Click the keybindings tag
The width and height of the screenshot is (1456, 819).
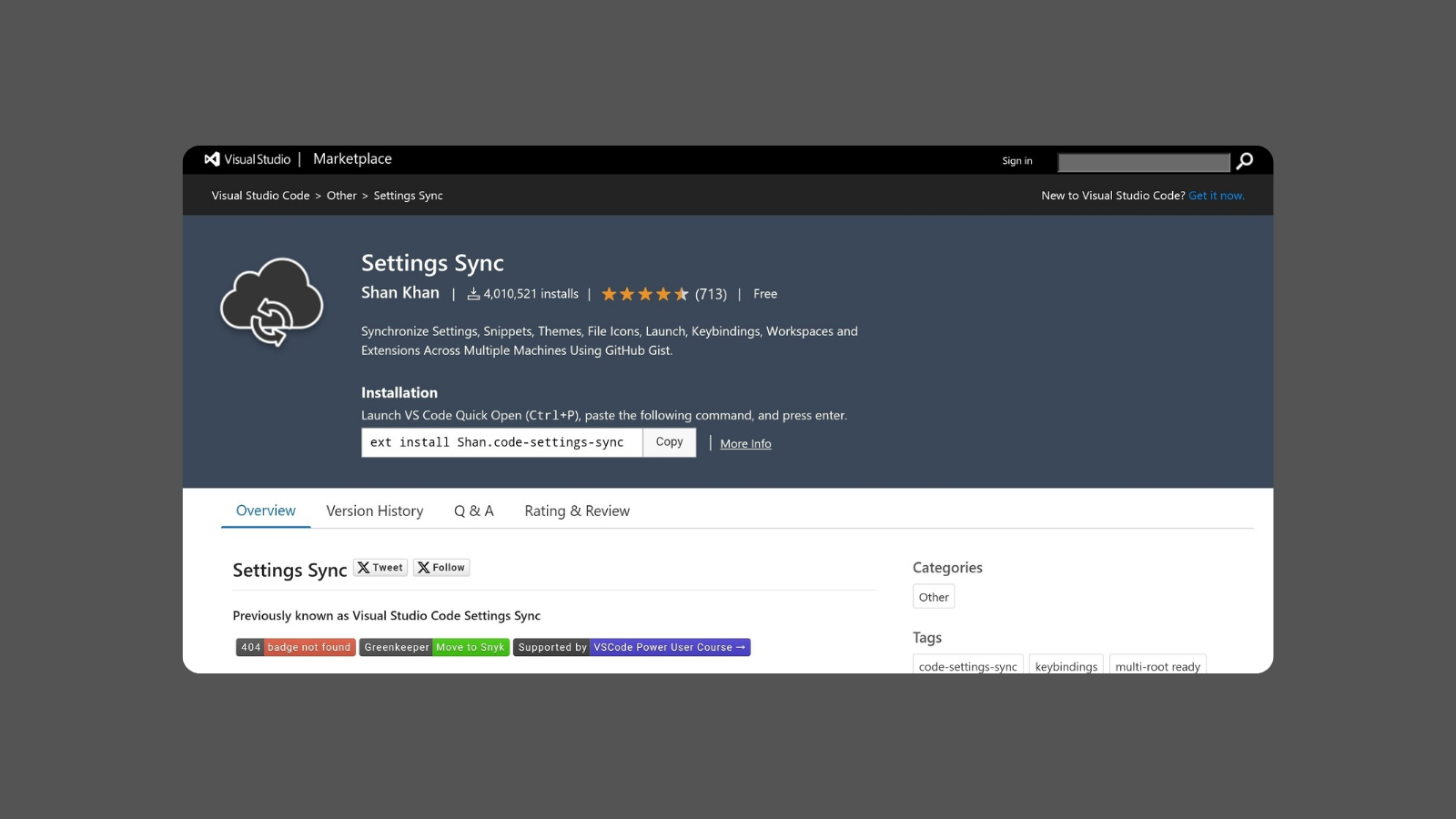click(1067, 665)
